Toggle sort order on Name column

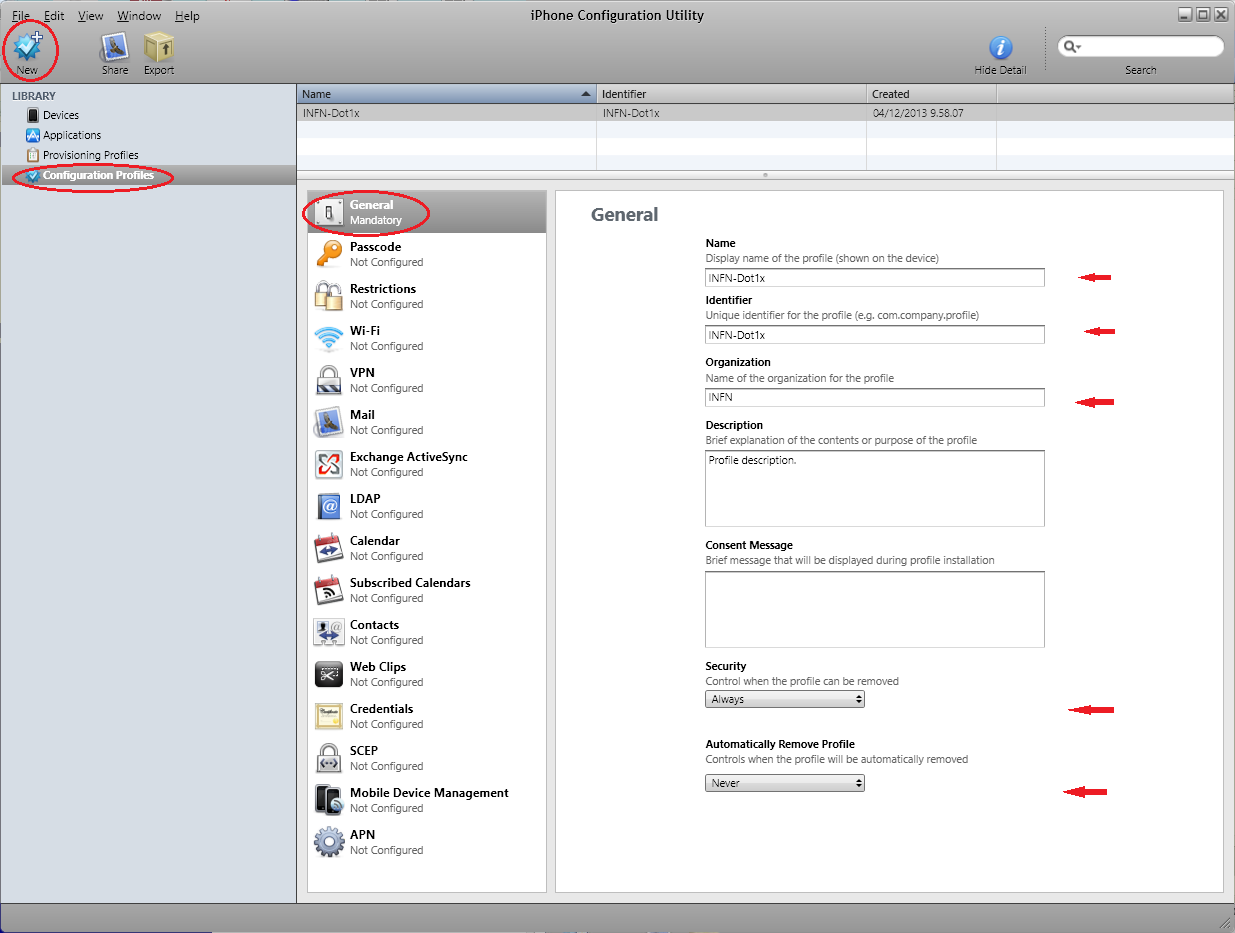tap(586, 94)
